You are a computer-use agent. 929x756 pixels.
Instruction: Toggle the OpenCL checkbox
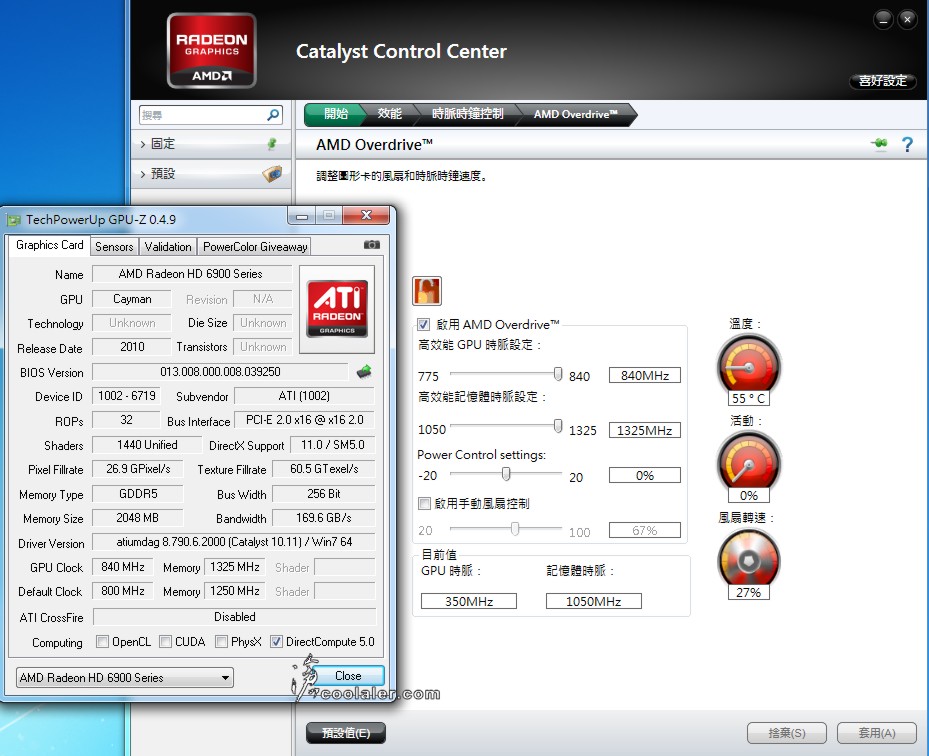coord(102,642)
